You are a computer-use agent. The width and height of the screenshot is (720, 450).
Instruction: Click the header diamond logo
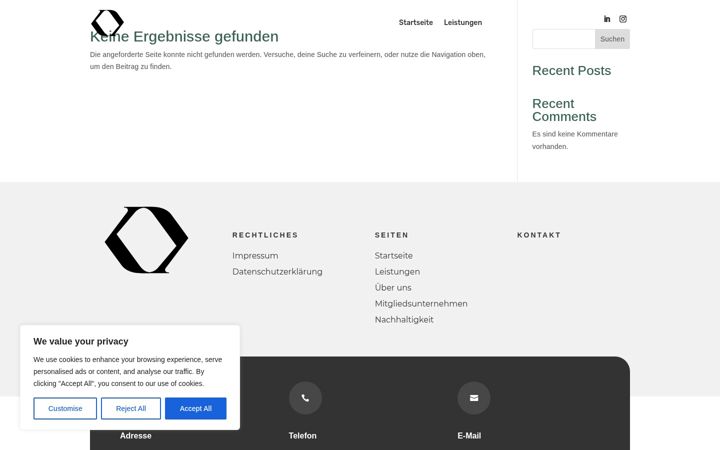click(107, 23)
